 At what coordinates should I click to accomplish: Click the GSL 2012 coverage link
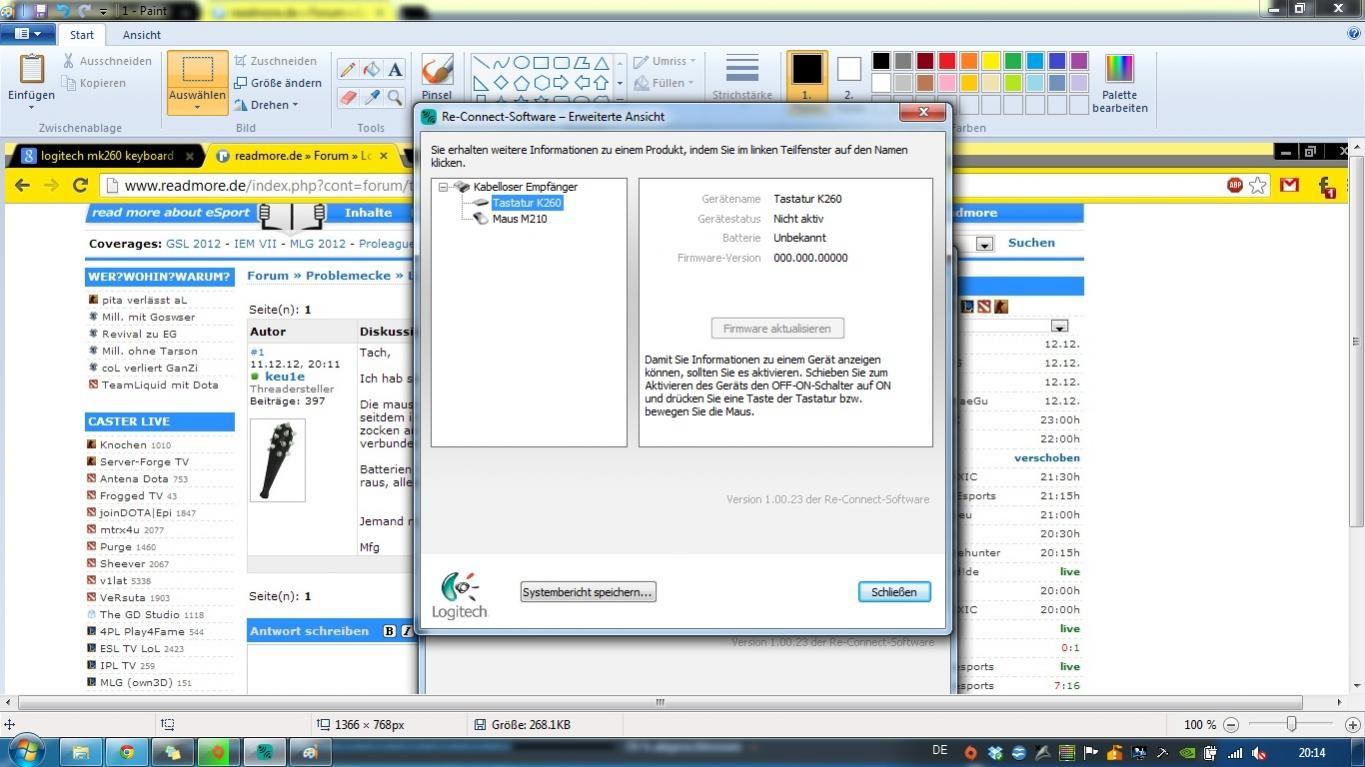[193, 244]
